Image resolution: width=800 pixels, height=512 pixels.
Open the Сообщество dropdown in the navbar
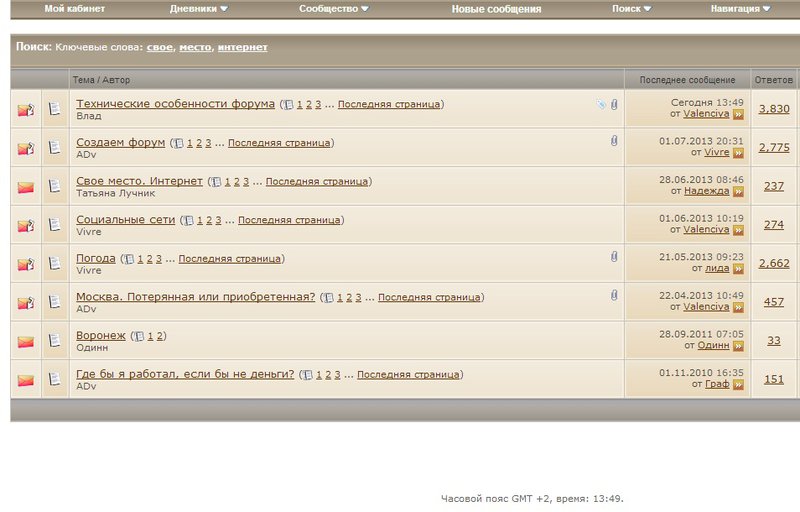334,9
